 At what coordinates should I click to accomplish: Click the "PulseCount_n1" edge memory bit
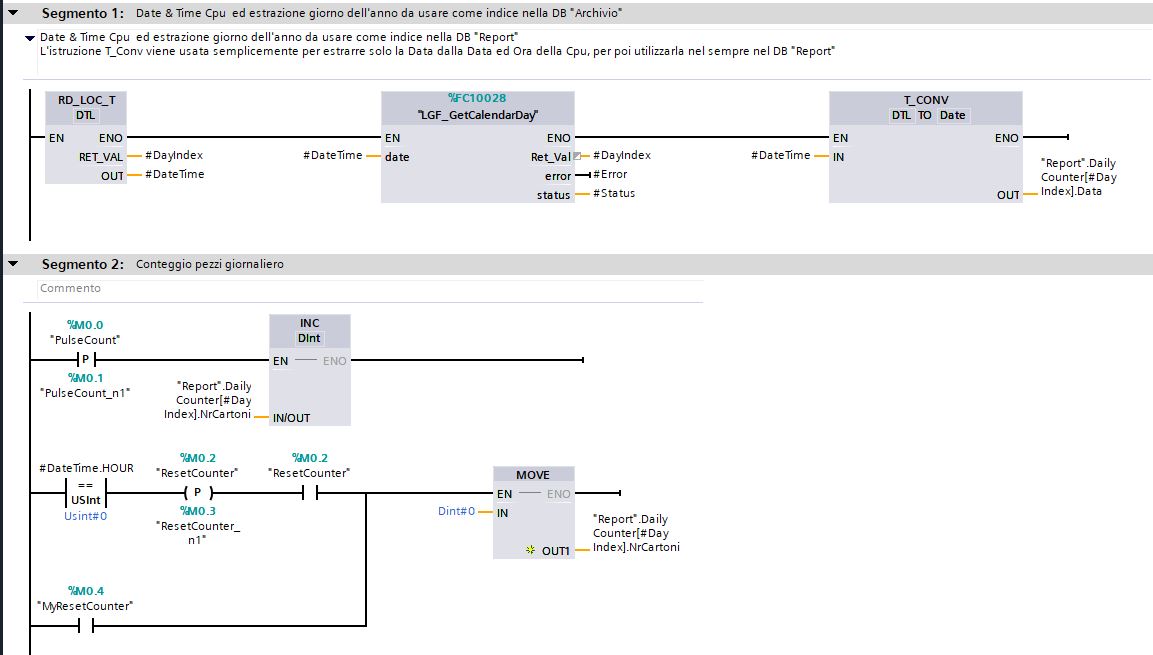[85, 393]
